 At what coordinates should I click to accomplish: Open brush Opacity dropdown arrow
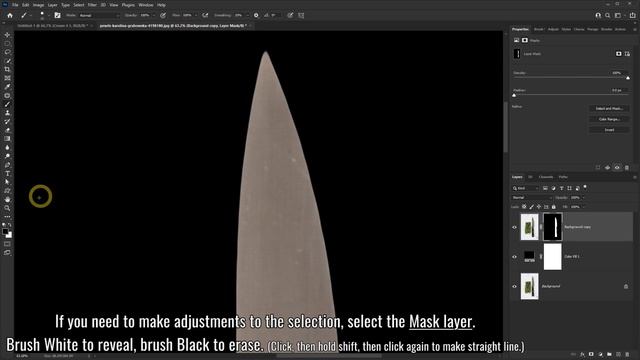[x=153, y=16]
